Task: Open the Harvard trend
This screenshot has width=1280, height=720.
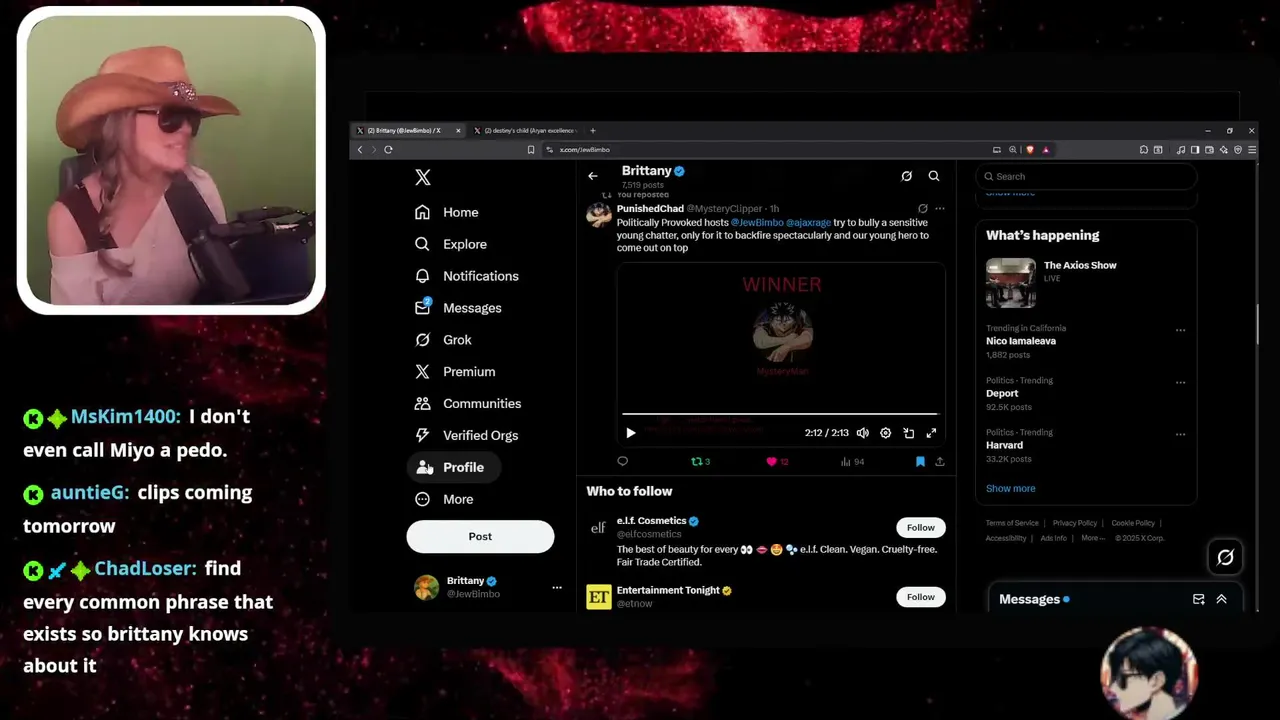Action: (1004, 445)
